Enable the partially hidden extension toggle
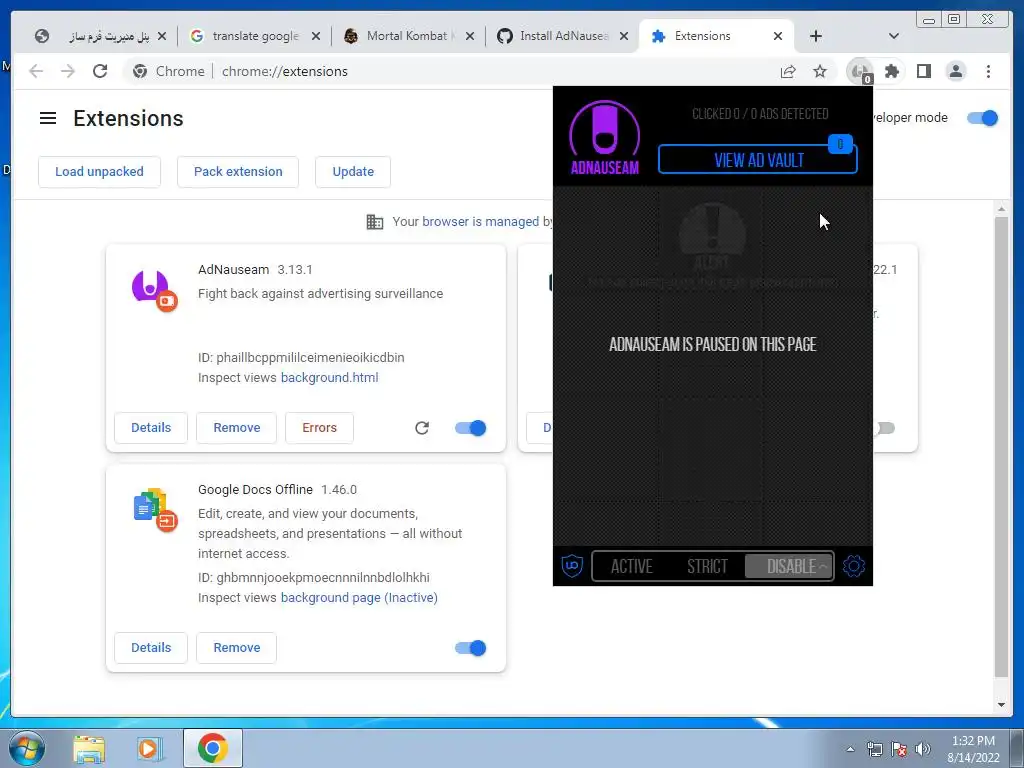This screenshot has height=768, width=1024. click(x=884, y=428)
